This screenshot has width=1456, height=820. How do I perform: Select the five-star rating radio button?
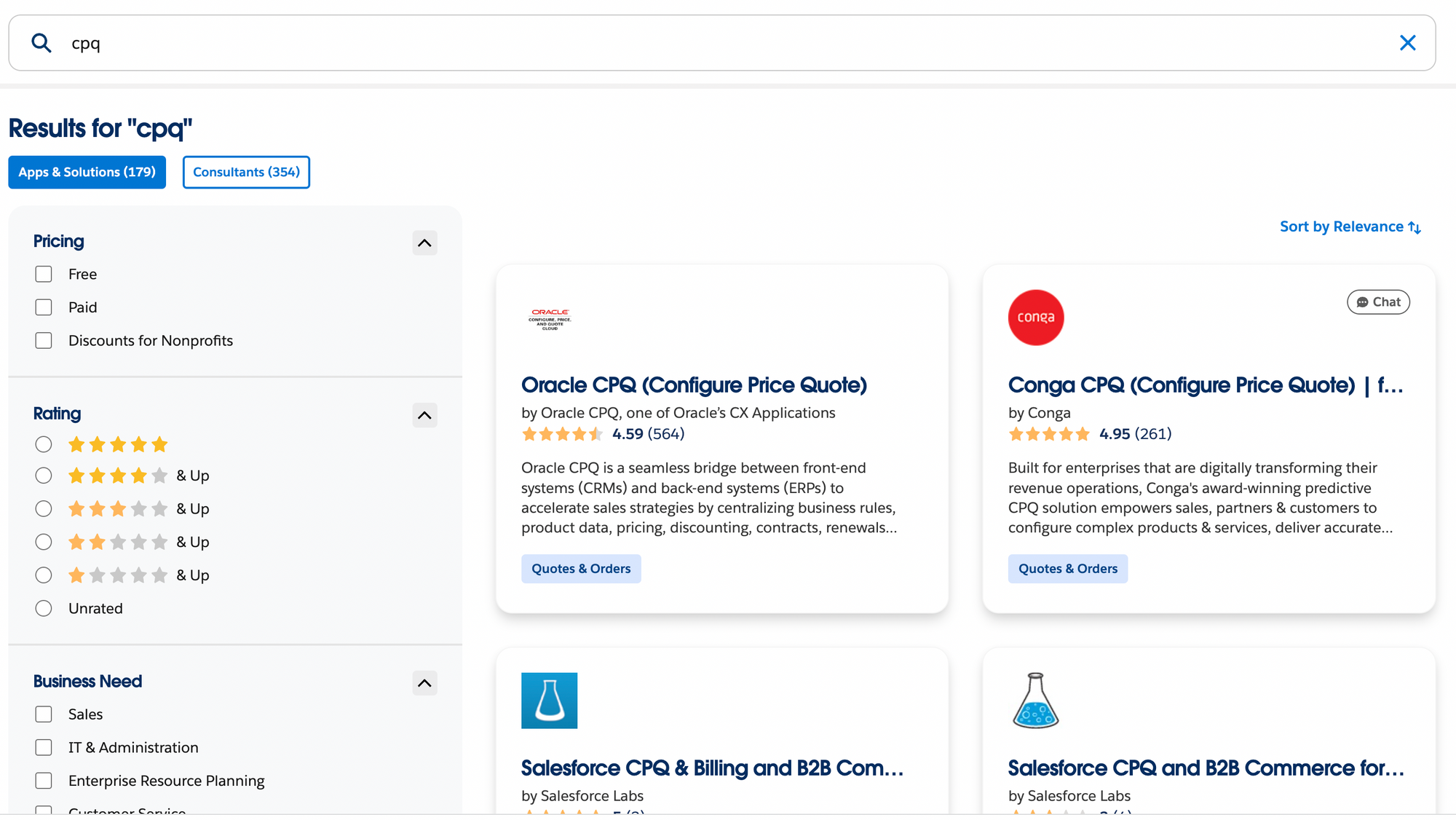[x=44, y=444]
